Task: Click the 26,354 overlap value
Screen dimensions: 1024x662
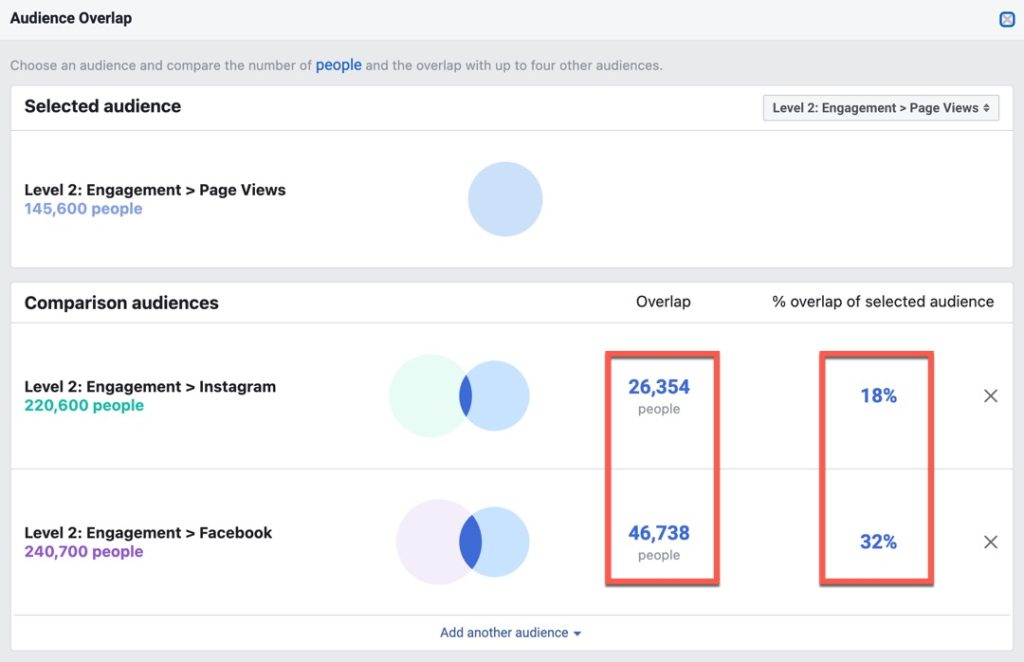Action: 658,386
